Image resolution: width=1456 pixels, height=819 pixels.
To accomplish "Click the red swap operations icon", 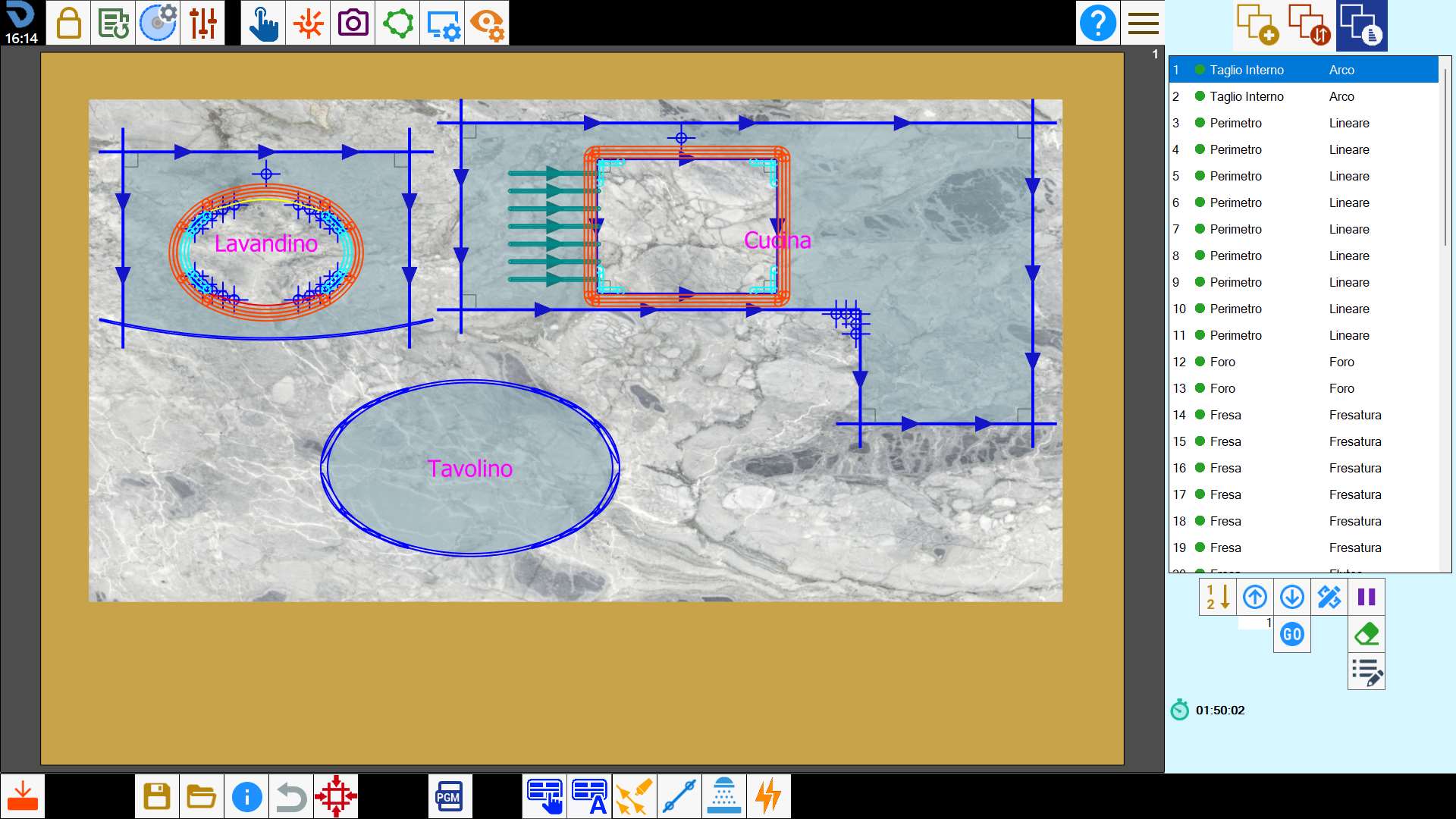I will 1310,25.
